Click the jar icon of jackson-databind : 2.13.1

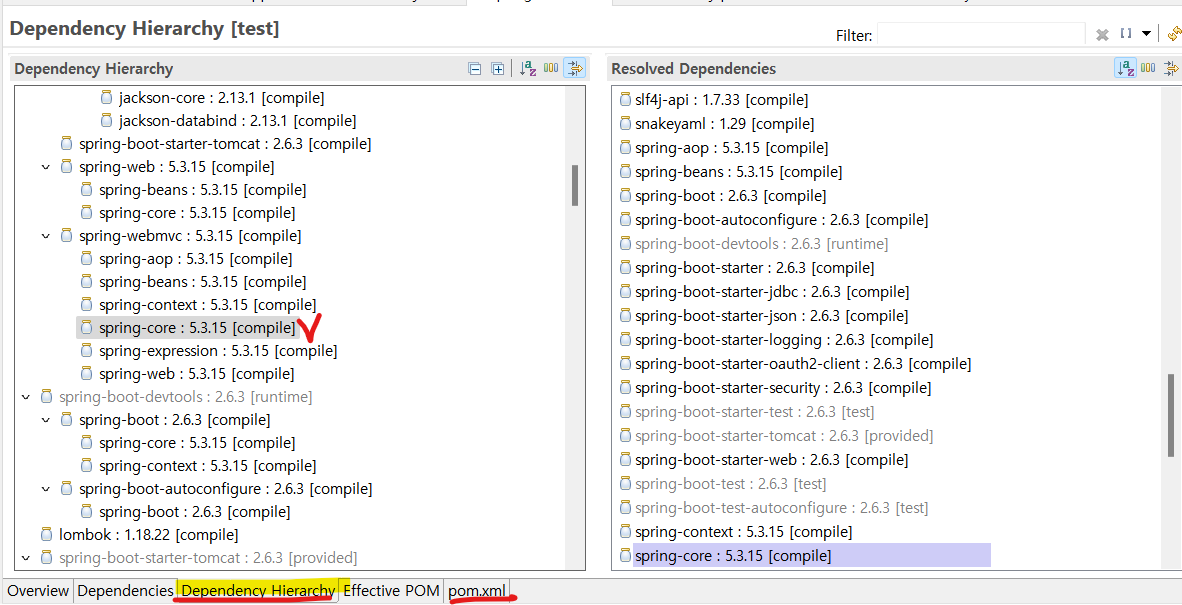click(x=106, y=121)
